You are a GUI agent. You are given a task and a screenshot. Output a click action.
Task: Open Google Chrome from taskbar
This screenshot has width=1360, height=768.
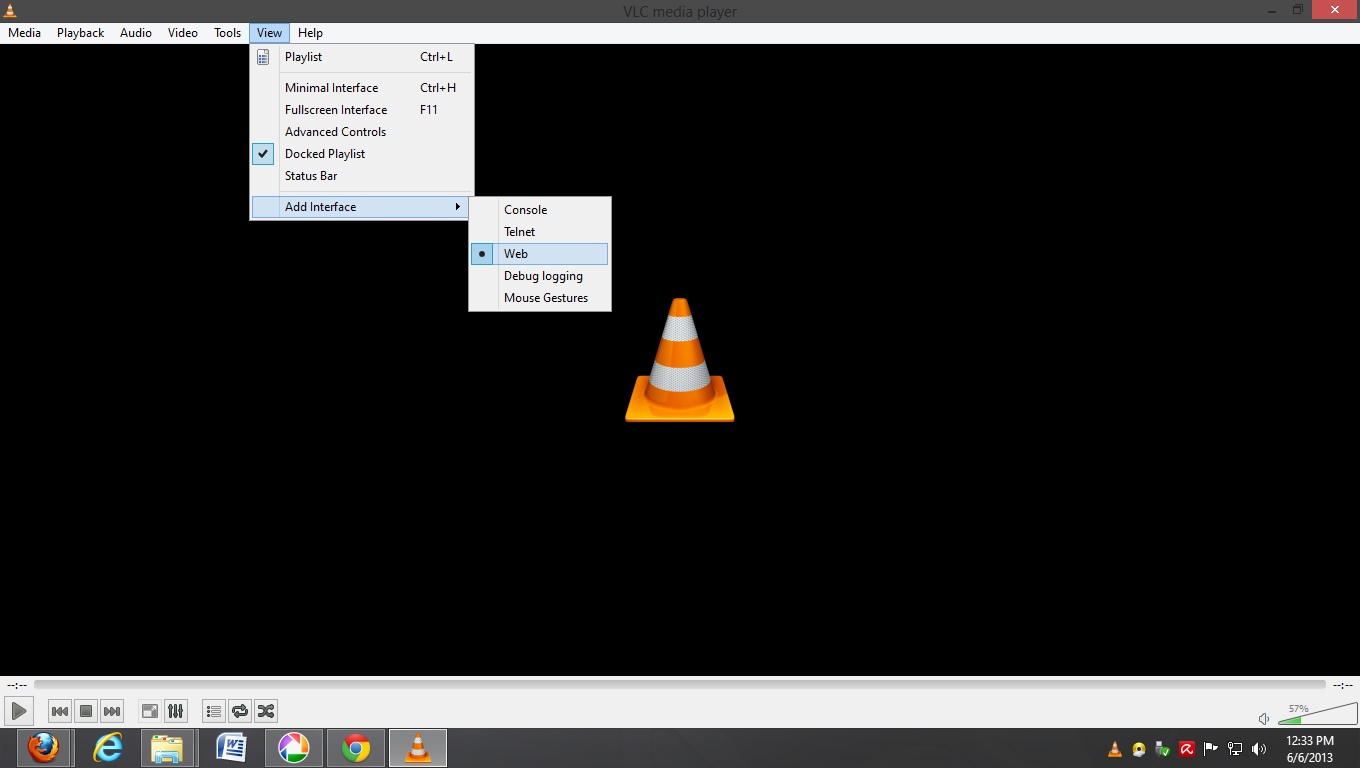click(x=355, y=748)
